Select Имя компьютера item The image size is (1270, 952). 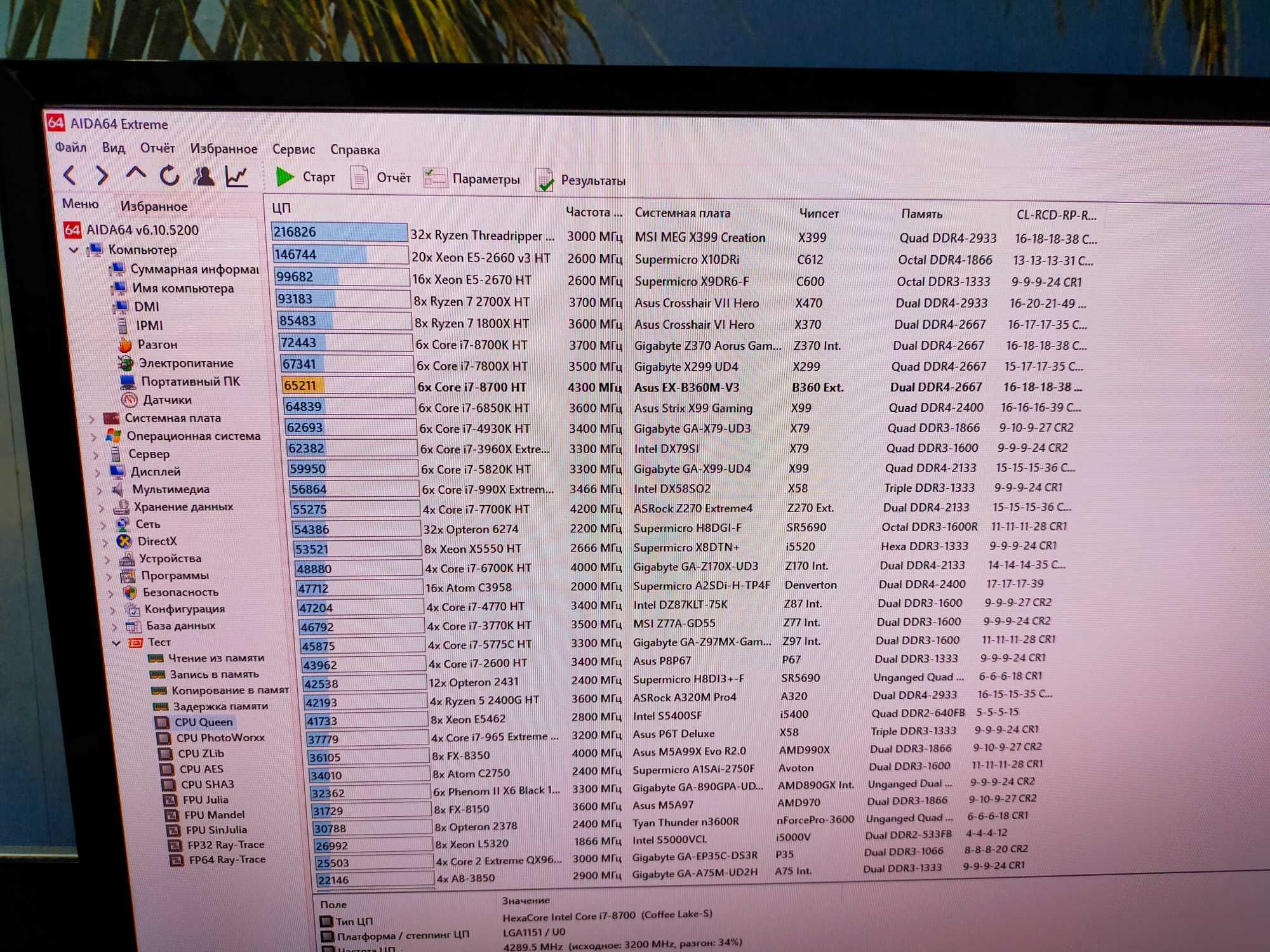(173, 288)
